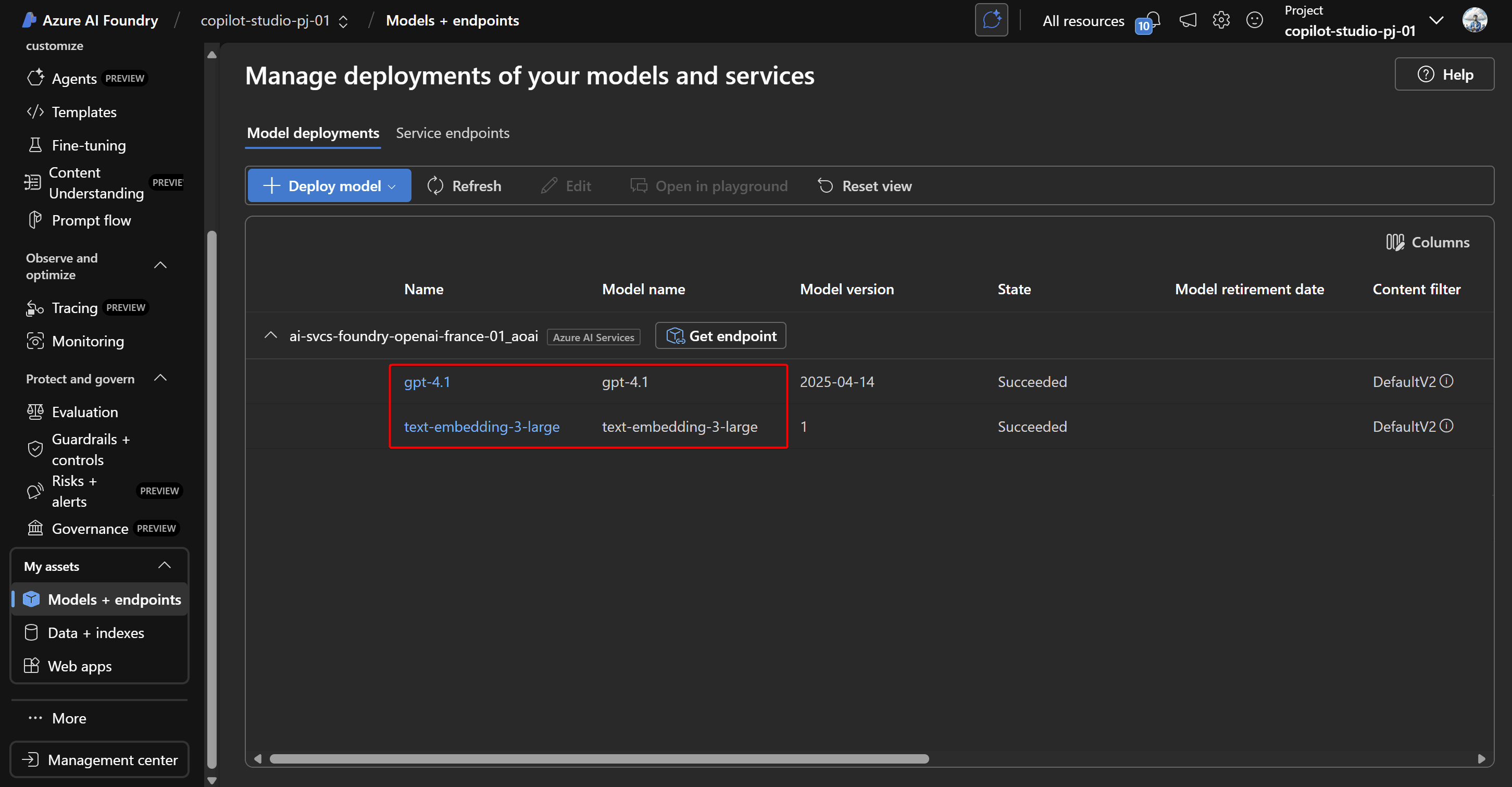The height and width of the screenshot is (787, 1512).
Task: Open the Agents page icon
Action: (x=35, y=78)
